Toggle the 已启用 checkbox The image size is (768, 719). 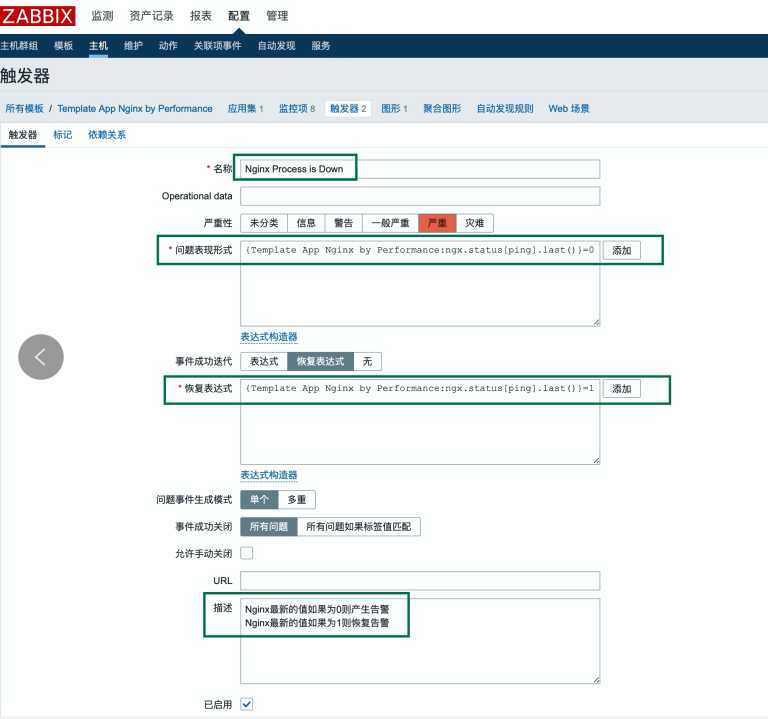click(247, 704)
